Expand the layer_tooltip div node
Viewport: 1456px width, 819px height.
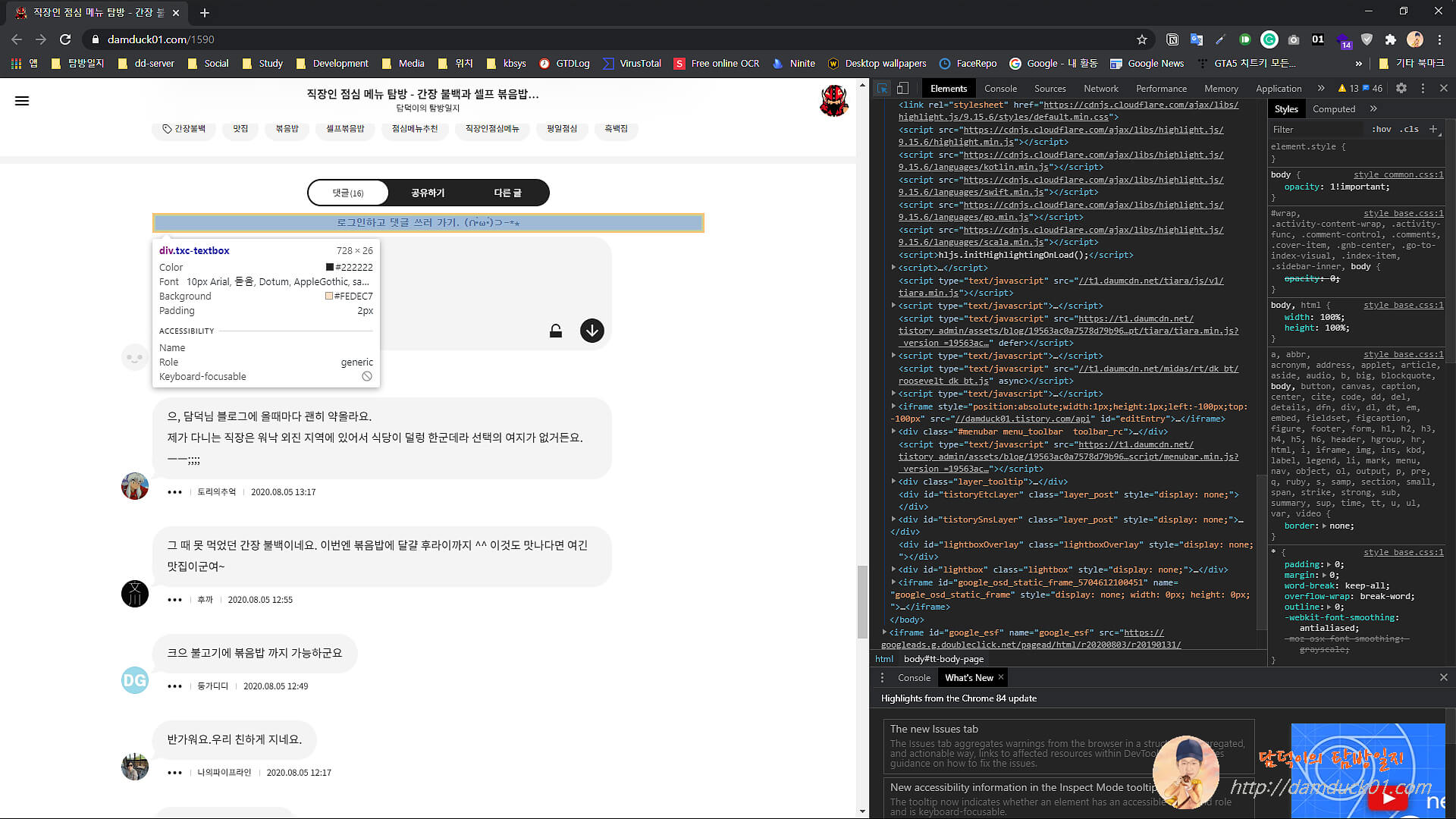894,482
